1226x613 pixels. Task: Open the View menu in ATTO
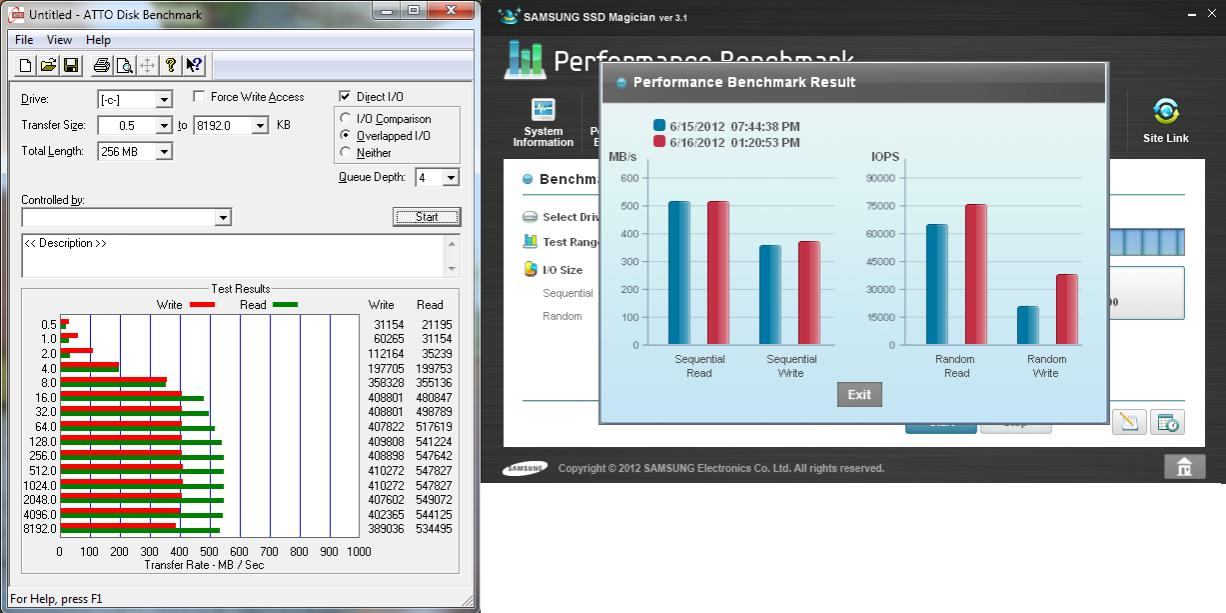59,39
